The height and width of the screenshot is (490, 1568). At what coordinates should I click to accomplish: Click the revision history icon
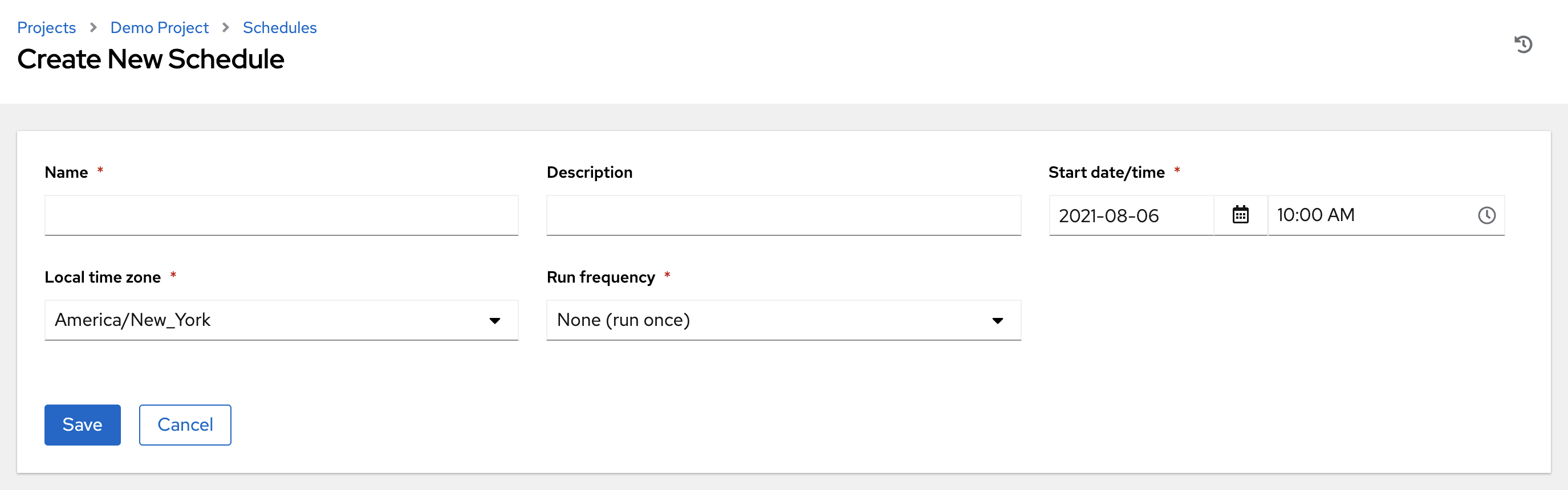[x=1524, y=44]
